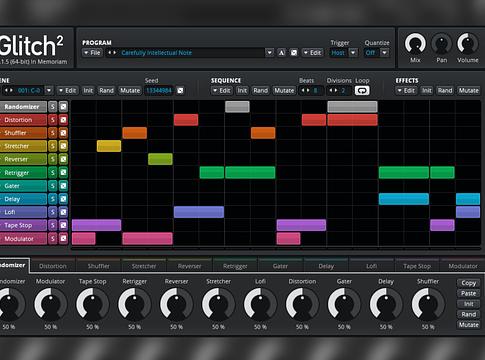
Task: Toggle the sequence Loop button
Action: pyautogui.click(x=362, y=90)
